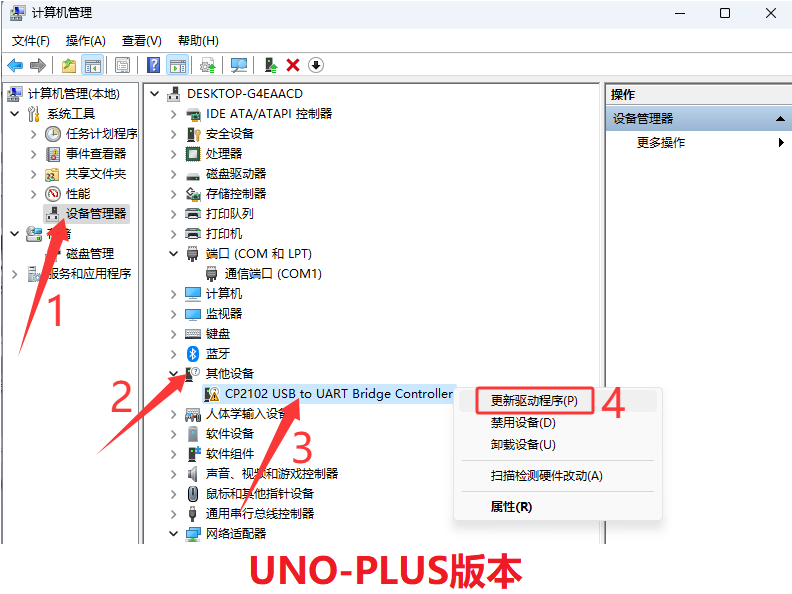This screenshot has height=594, width=792.
Task: Click the Forward arrow toolbar icon
Action: (38, 65)
